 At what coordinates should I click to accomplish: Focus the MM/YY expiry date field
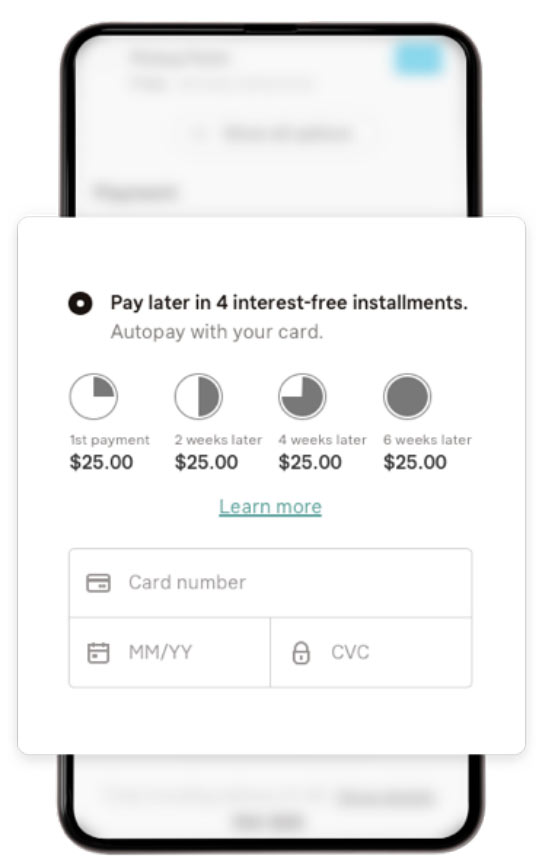170,653
